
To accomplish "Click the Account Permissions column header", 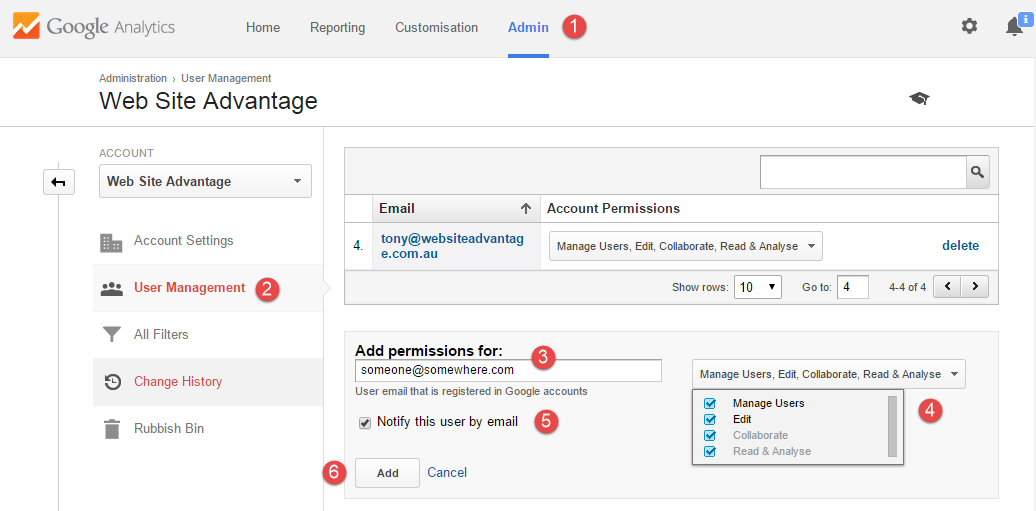I will [614, 209].
